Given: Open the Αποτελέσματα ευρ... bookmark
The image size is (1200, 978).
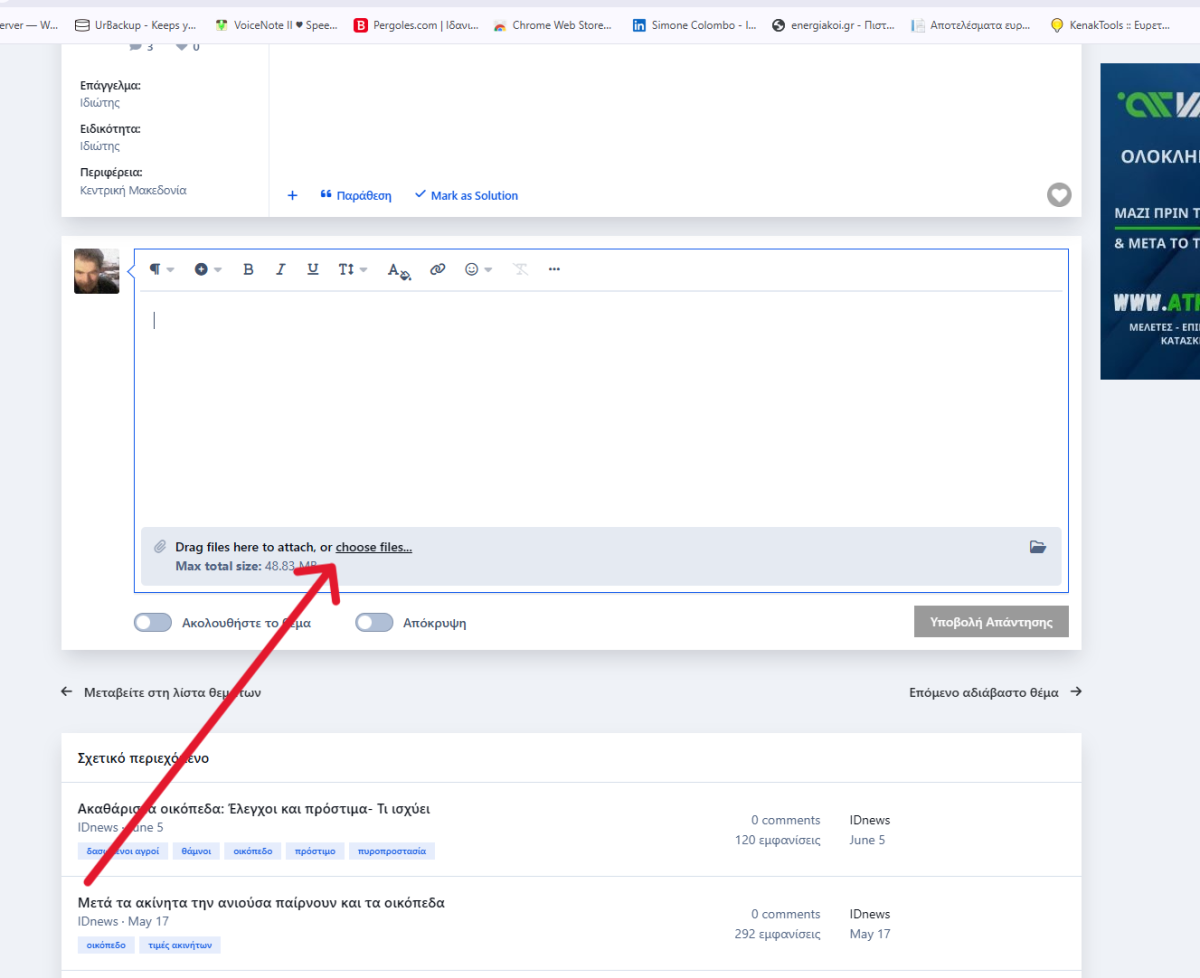Looking at the screenshot, I should tap(971, 25).
